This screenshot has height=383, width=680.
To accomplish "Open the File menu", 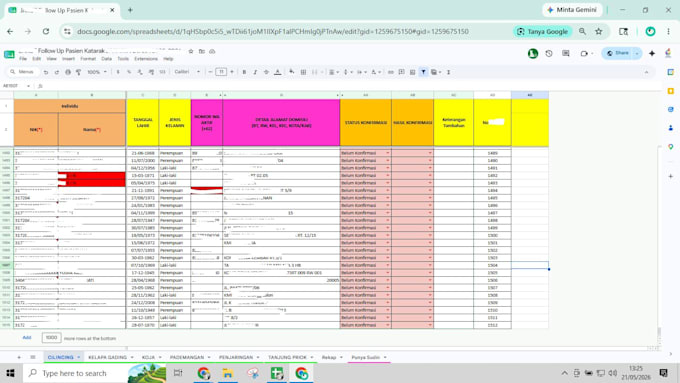I will (23, 59).
